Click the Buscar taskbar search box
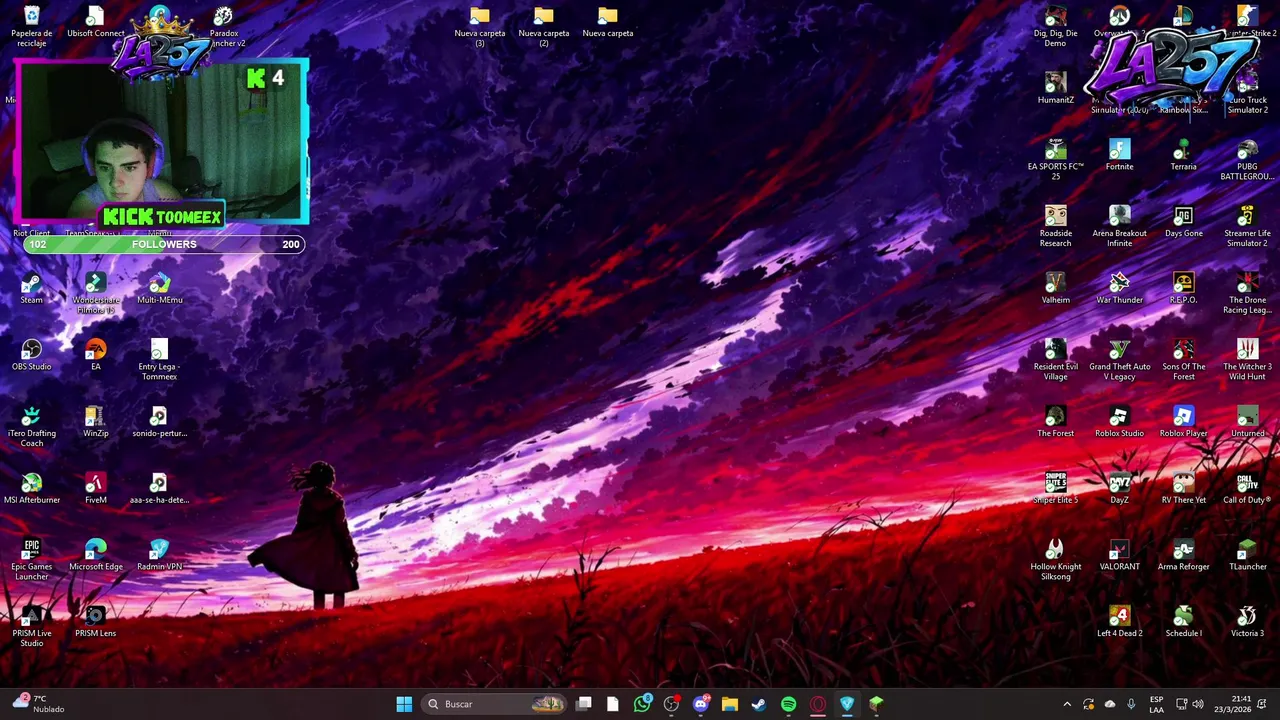The width and height of the screenshot is (1280, 720). (x=494, y=704)
